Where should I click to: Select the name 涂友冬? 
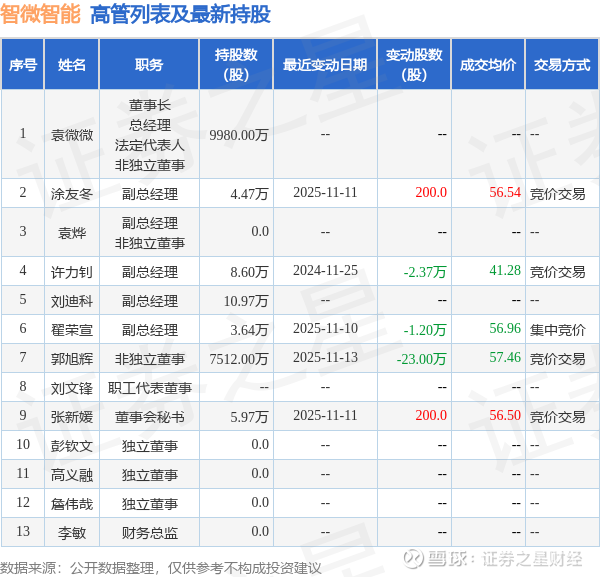pos(72,194)
